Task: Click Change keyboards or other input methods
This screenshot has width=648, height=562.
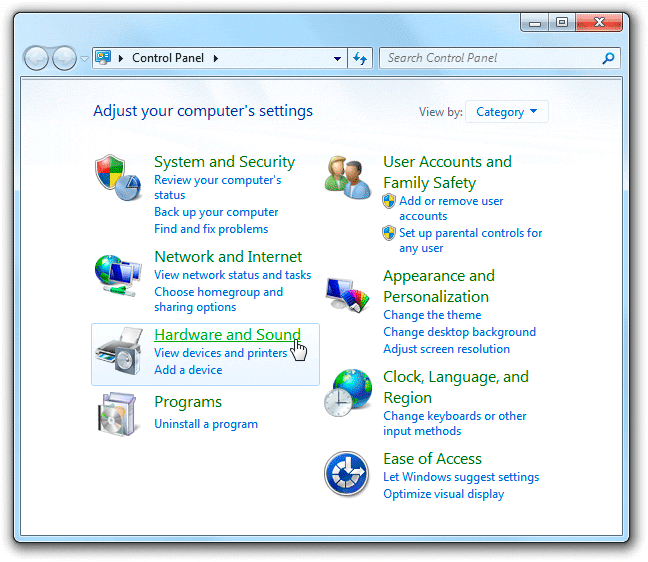Action: [x=455, y=423]
